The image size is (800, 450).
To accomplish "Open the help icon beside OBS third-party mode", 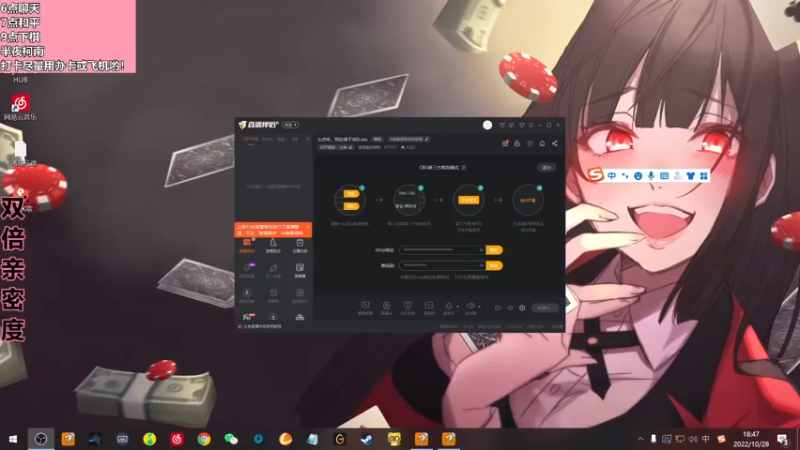I will (464, 167).
